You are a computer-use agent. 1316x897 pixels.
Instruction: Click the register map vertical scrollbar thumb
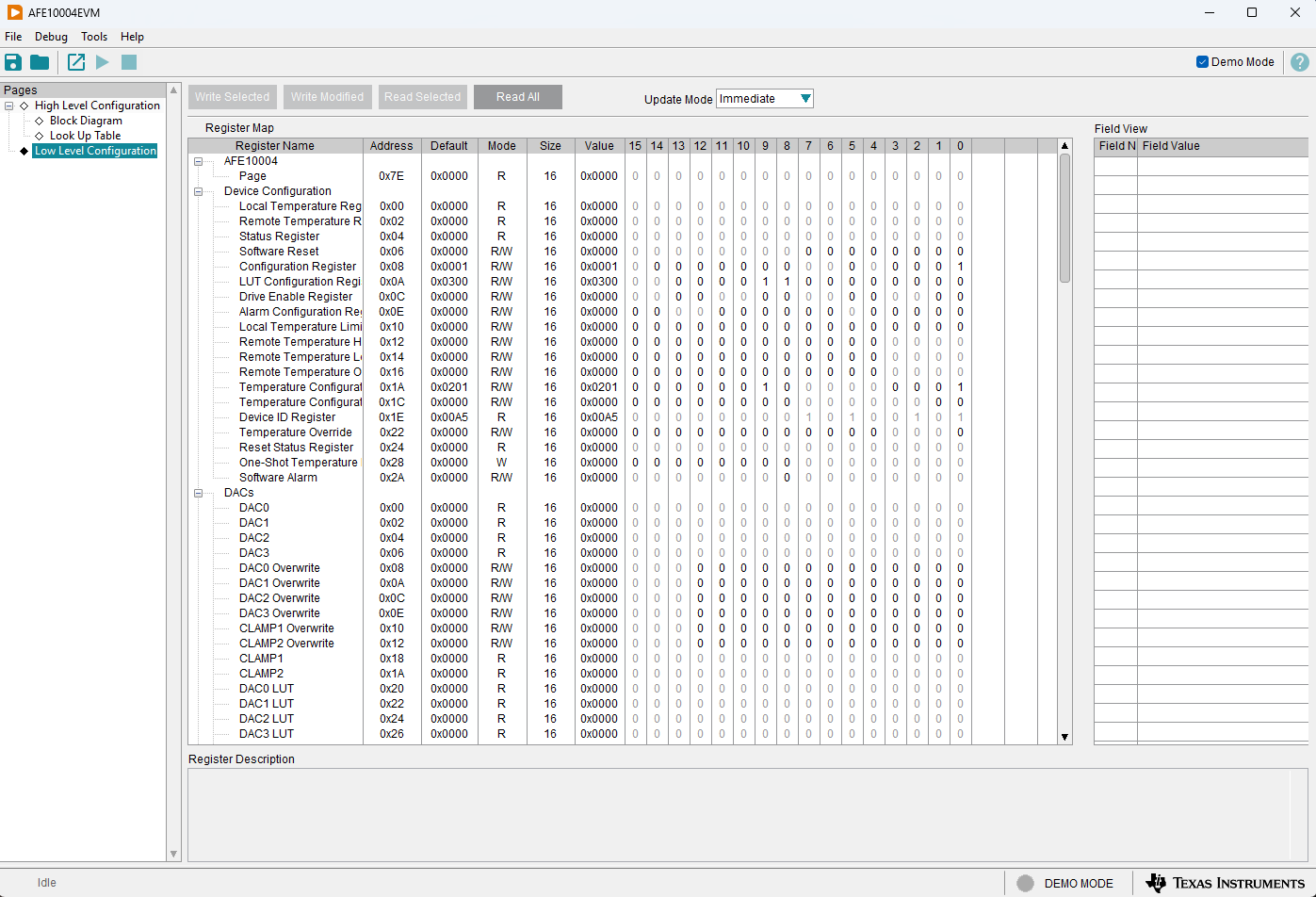(1064, 217)
